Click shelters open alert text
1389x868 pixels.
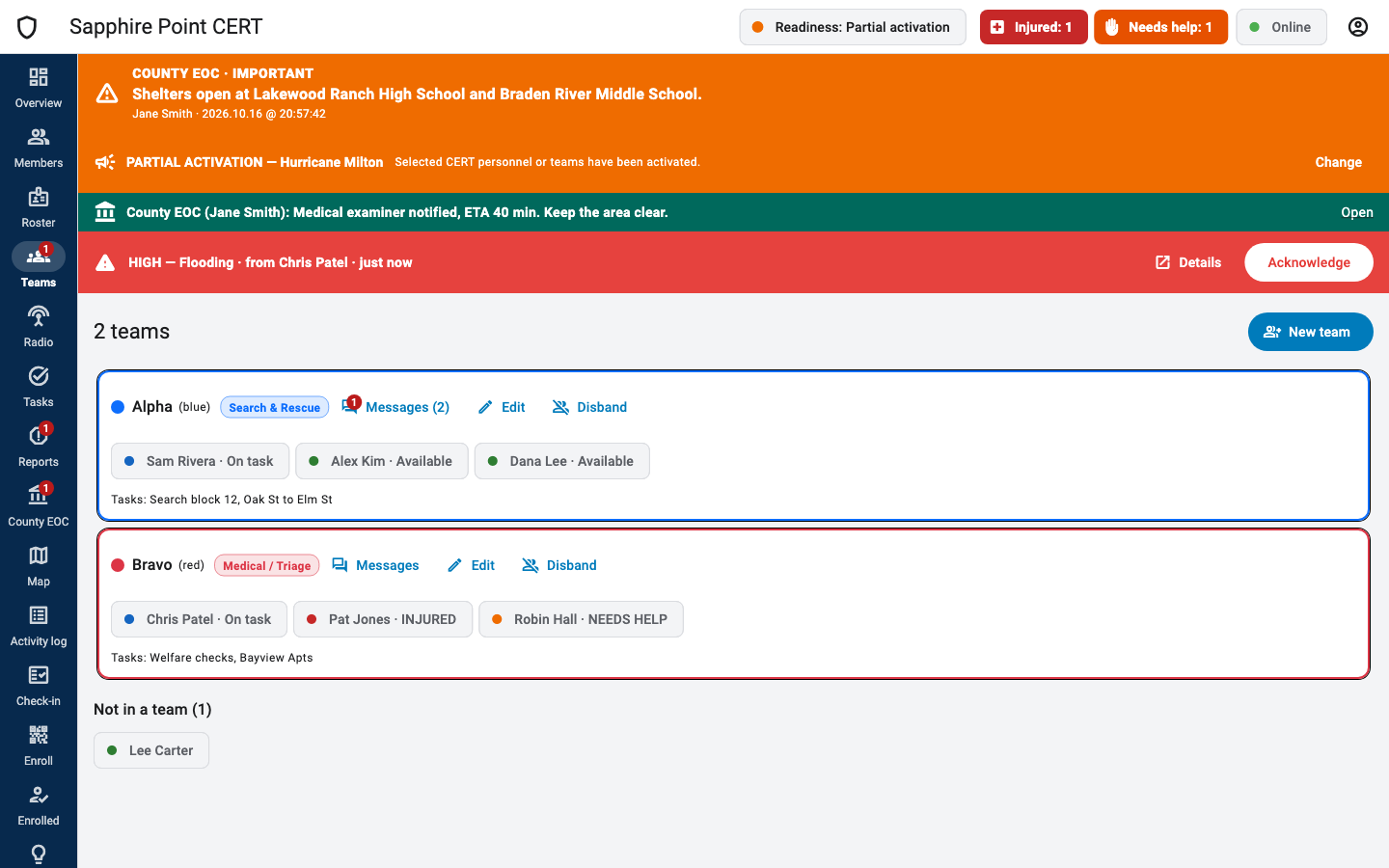(x=417, y=94)
